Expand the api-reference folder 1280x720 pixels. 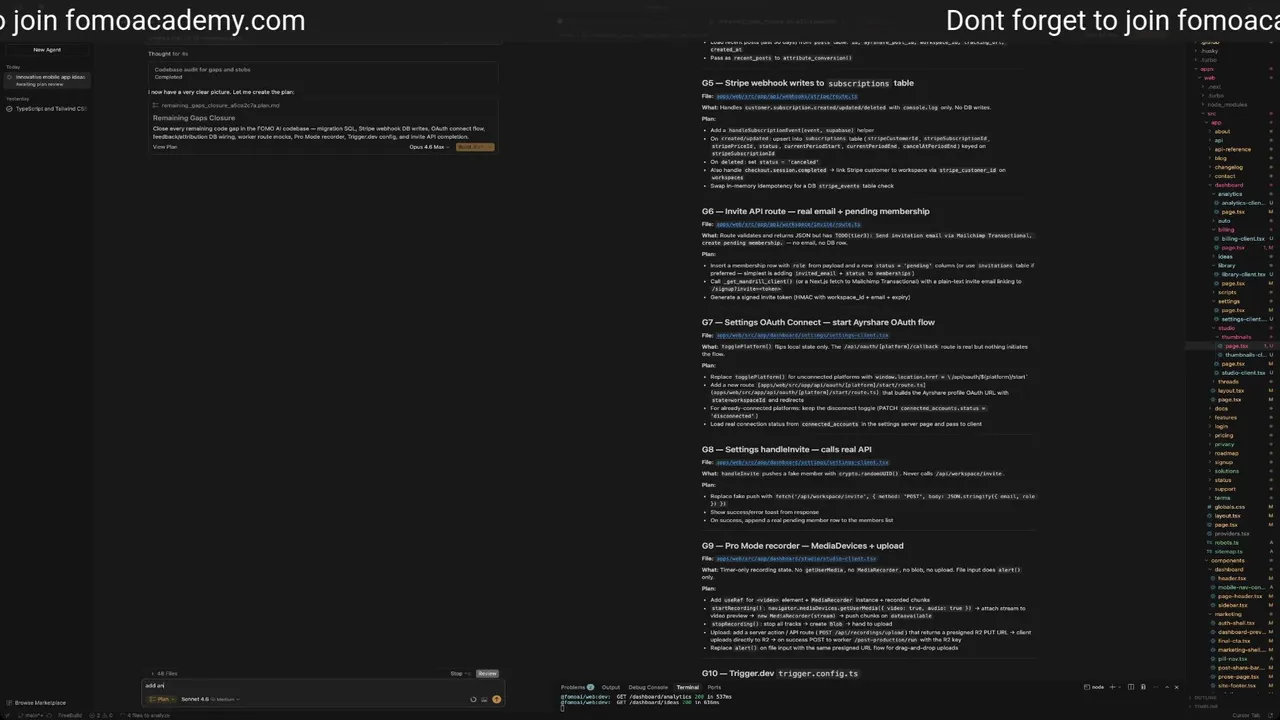point(1232,149)
